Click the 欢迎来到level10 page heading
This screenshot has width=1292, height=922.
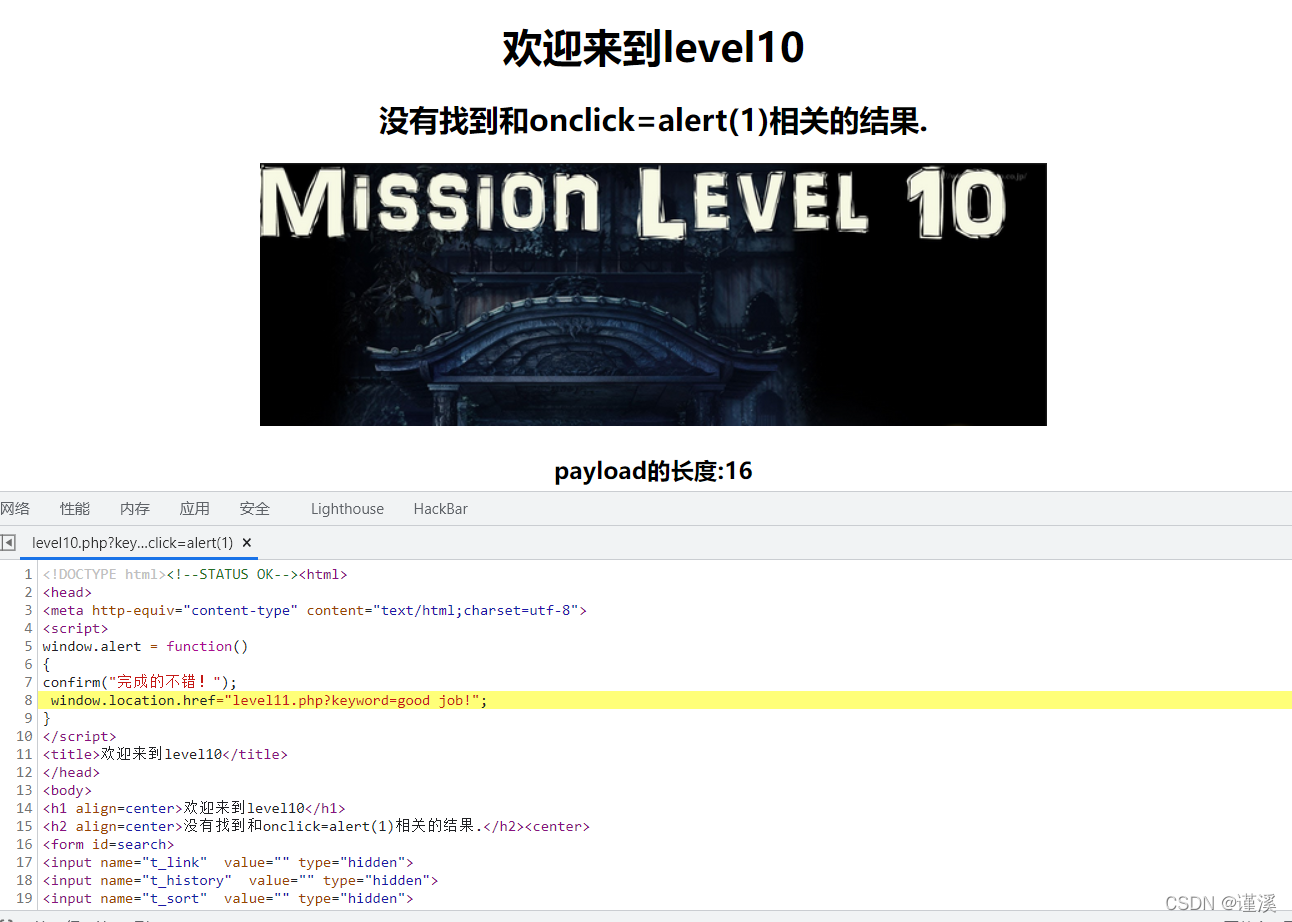653,47
